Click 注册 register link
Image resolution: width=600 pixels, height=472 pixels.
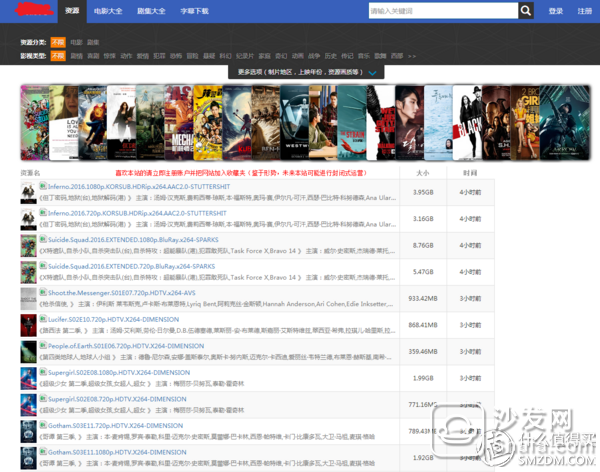(585, 11)
